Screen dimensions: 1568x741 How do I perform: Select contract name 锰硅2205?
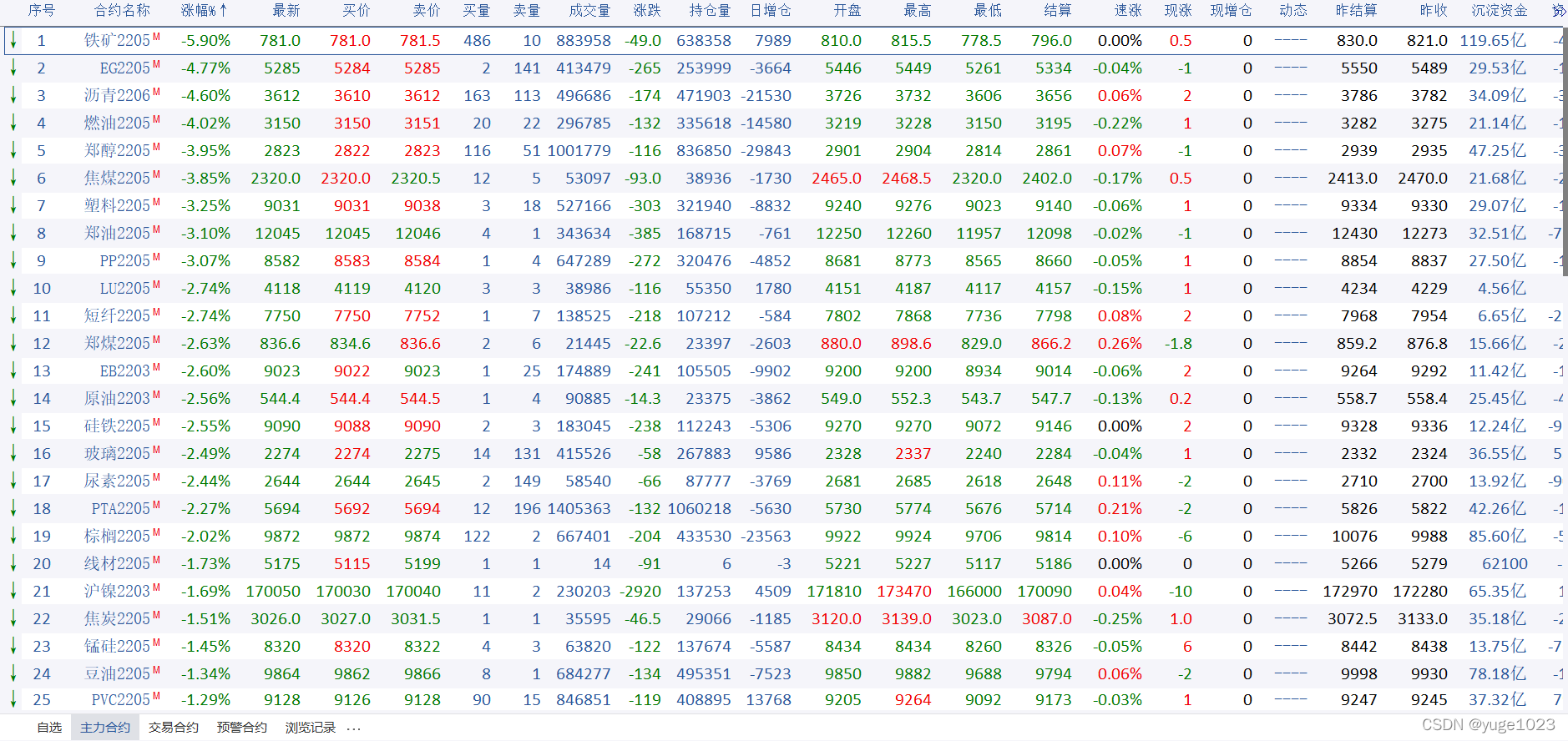click(117, 646)
